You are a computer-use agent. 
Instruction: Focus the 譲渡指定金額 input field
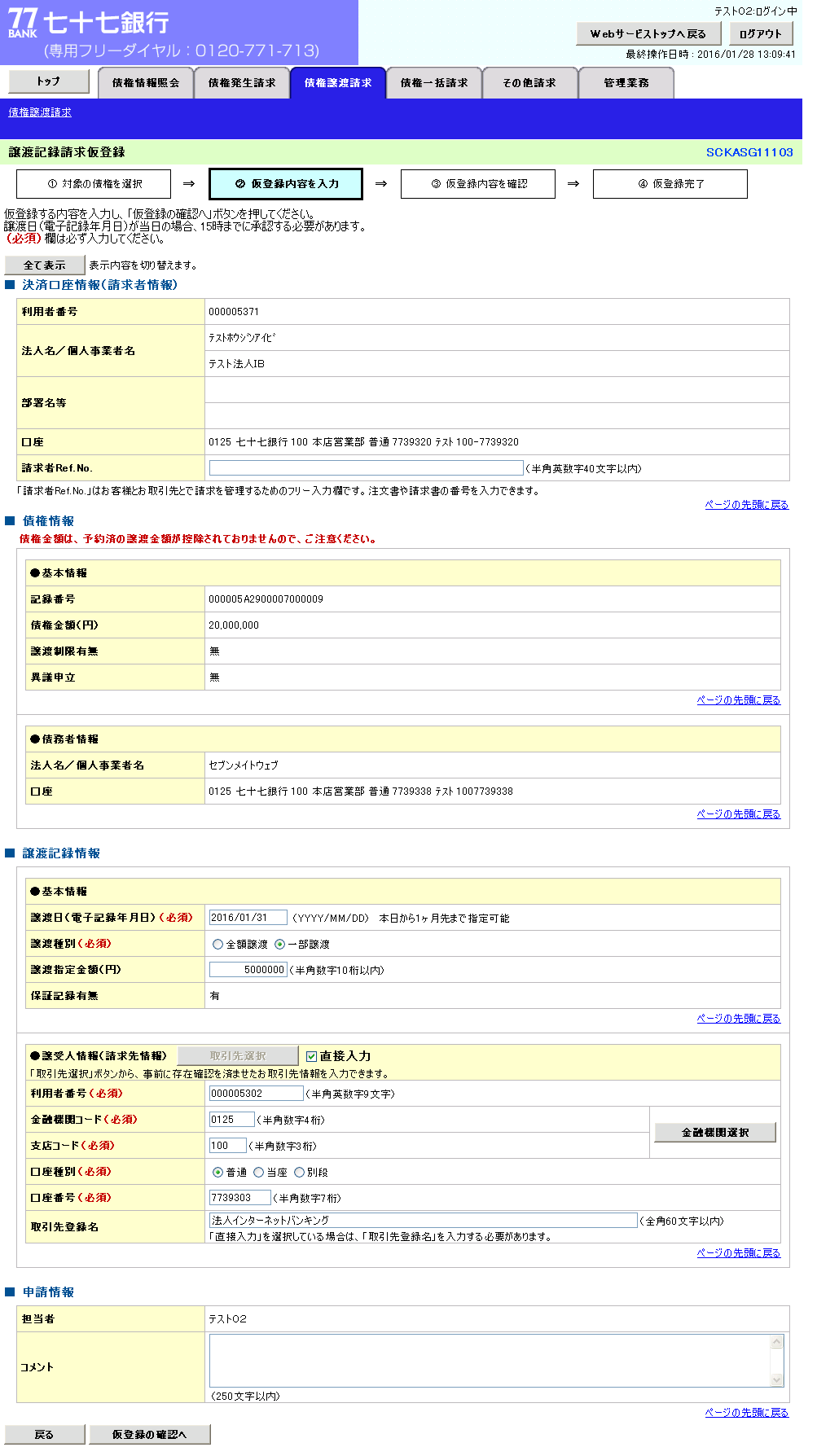(x=248, y=970)
